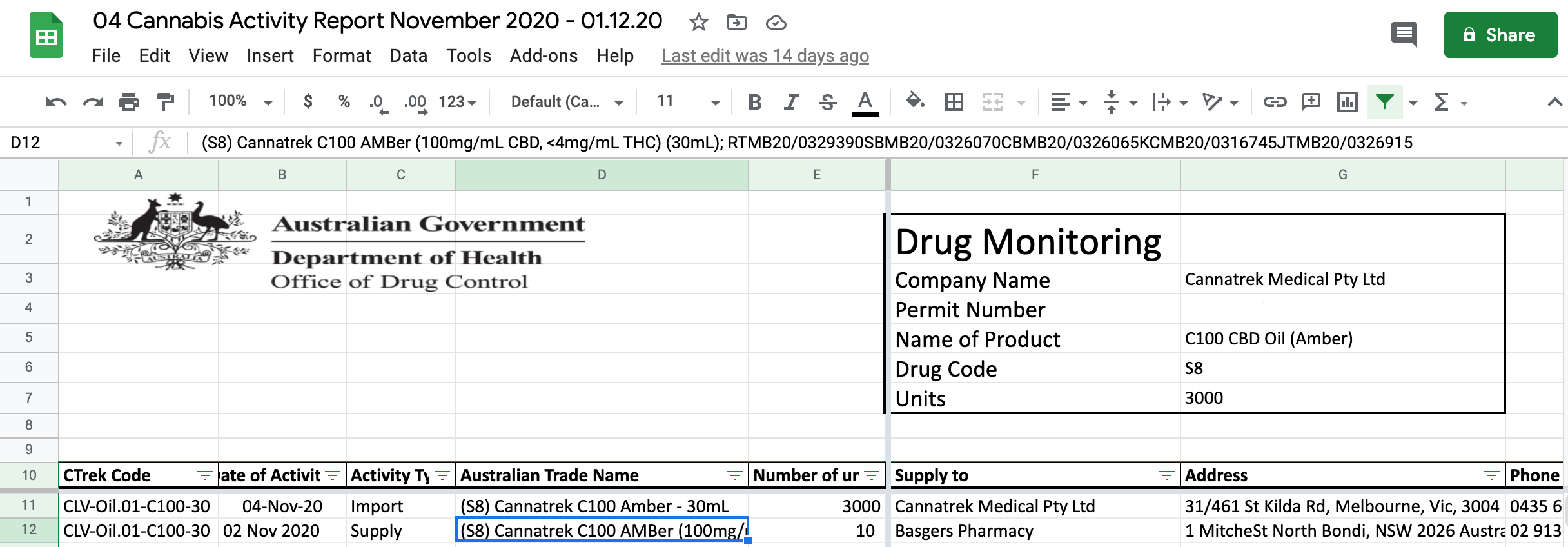
Task: Click the insert chart icon
Action: tap(1347, 102)
